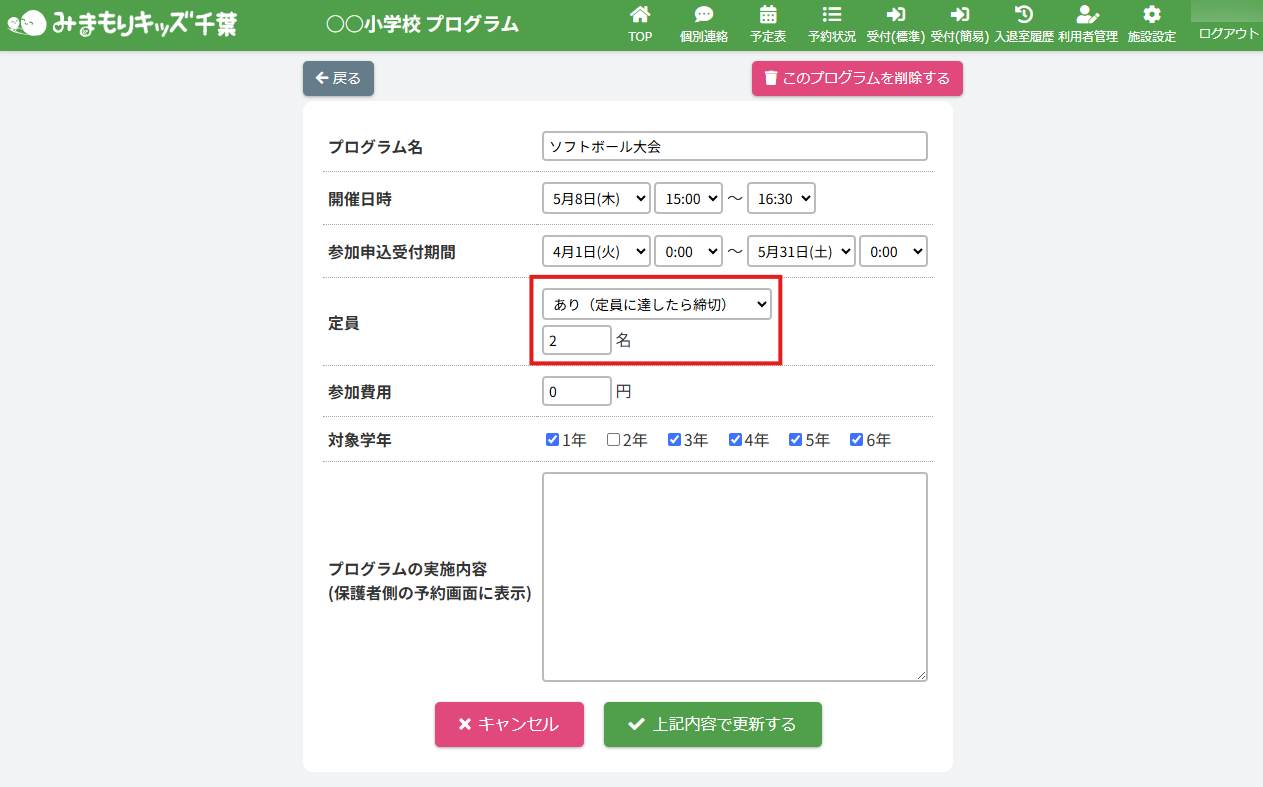Expand the 15:00 start time dropdown

pyautogui.click(x=688, y=199)
